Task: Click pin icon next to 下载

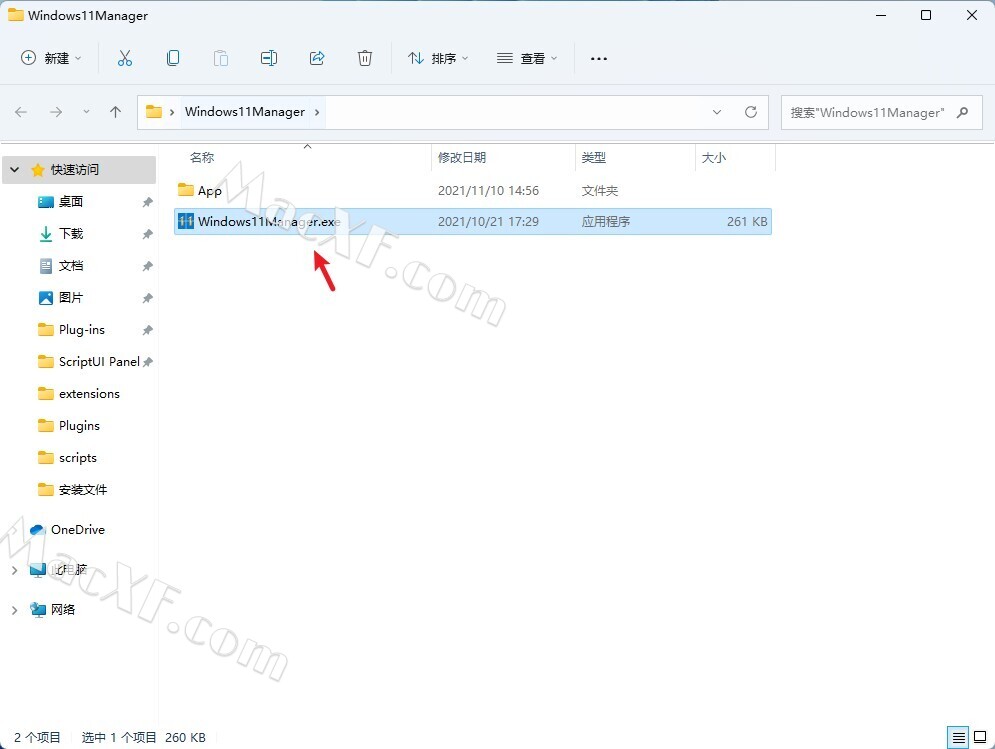Action: 147,234
